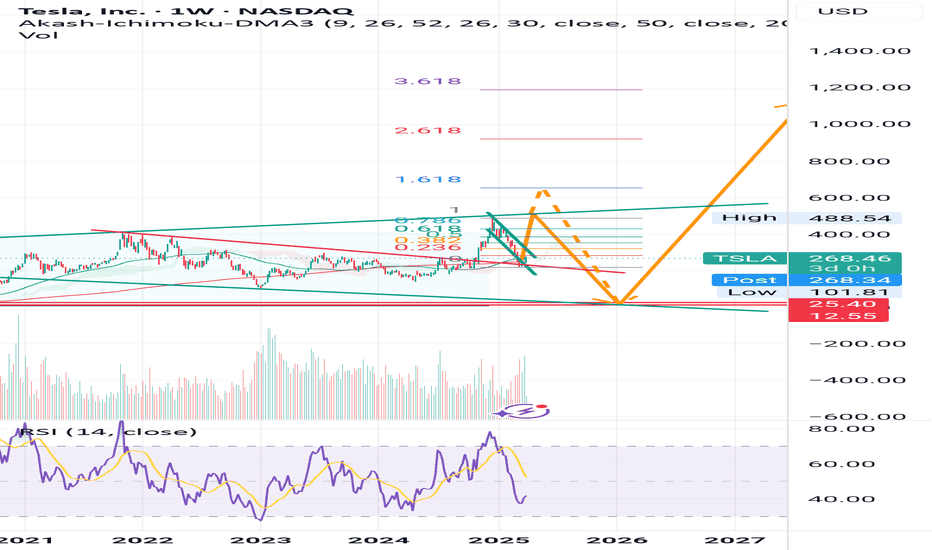Click the USD currency label
This screenshot has width=932, height=550.
(842, 11)
